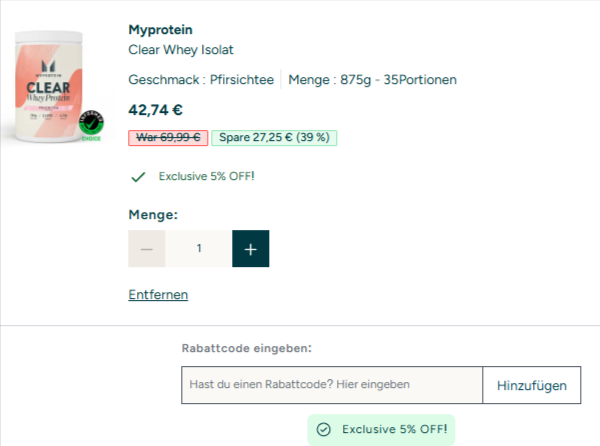Click the bottom green 'Exclusive 5% OFF!' banner text

(x=393, y=429)
